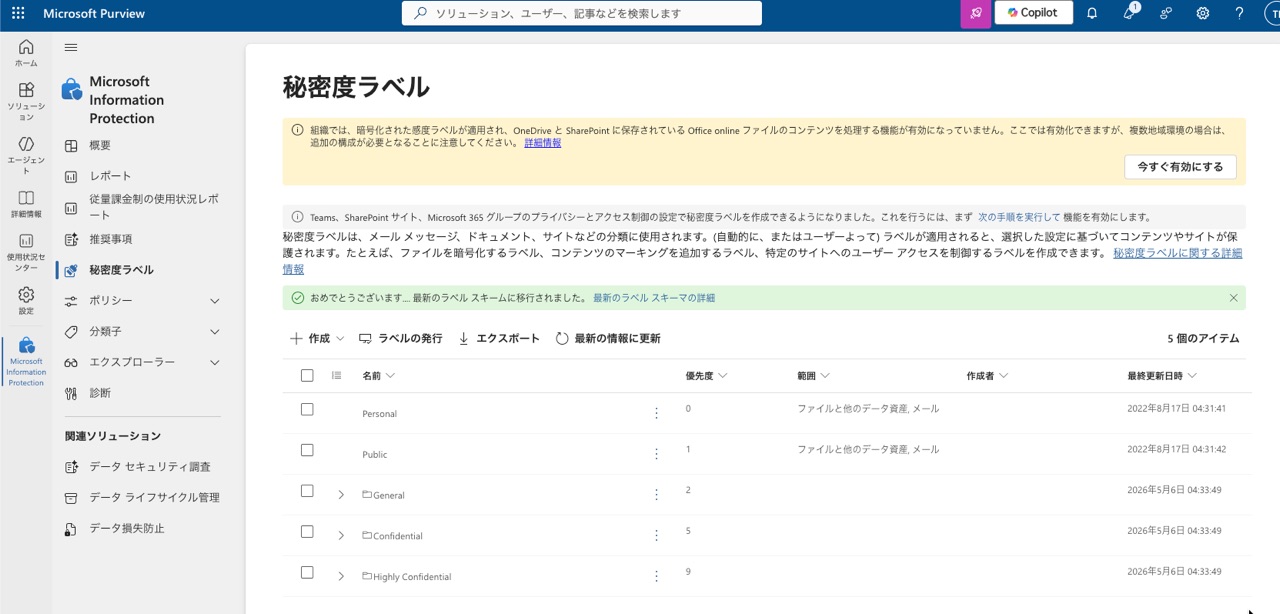Viewport: 1280px width, 614px height.
Task: Open 最新のラベル スキーマの詳細 link
Action: pyautogui.click(x=654, y=298)
